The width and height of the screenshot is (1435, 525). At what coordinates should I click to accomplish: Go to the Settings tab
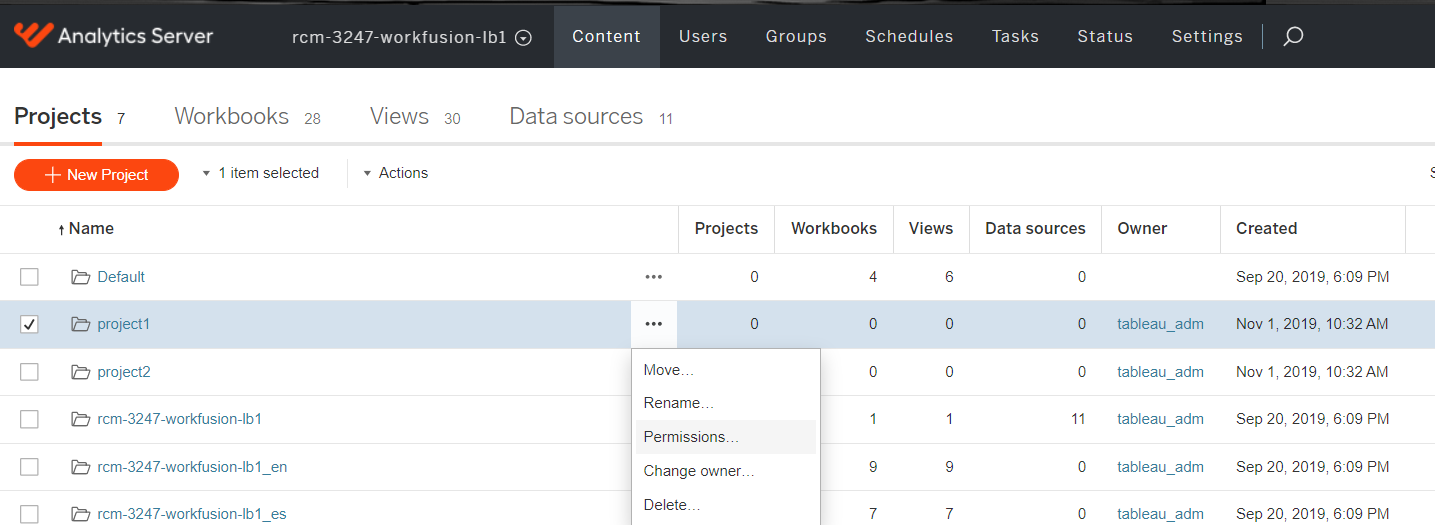[1207, 36]
